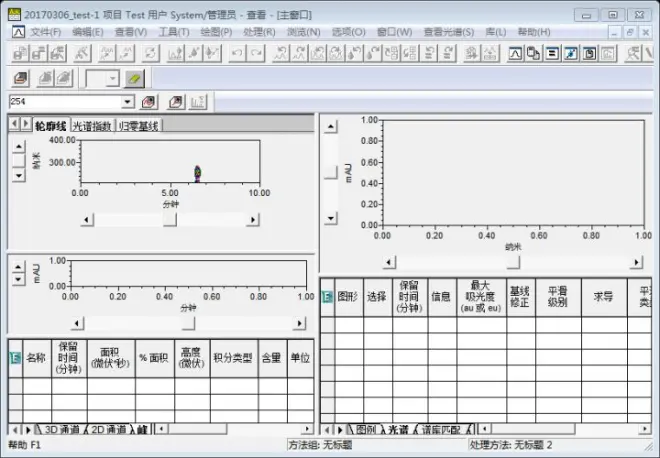The width and height of the screenshot is (660, 458).
Task: Click the application icon left of 文件 menu
Action: [18, 32]
